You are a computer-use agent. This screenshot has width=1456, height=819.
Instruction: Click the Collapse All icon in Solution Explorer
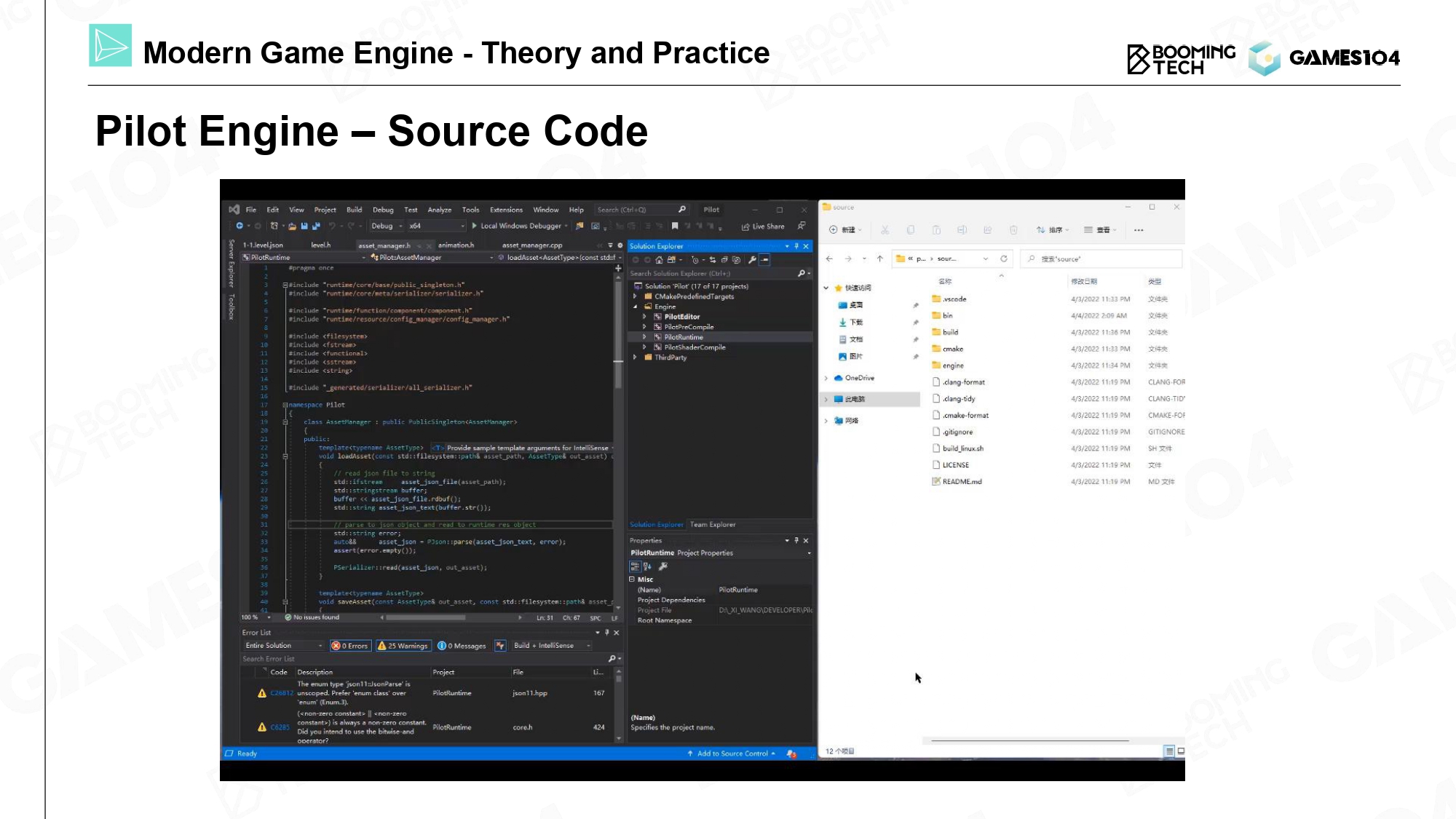click(x=724, y=260)
